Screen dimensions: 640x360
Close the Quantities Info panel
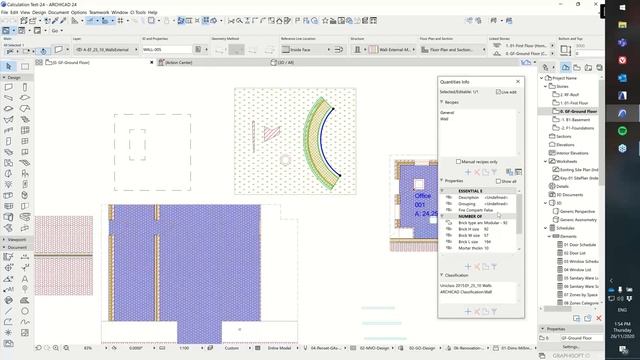tap(518, 82)
